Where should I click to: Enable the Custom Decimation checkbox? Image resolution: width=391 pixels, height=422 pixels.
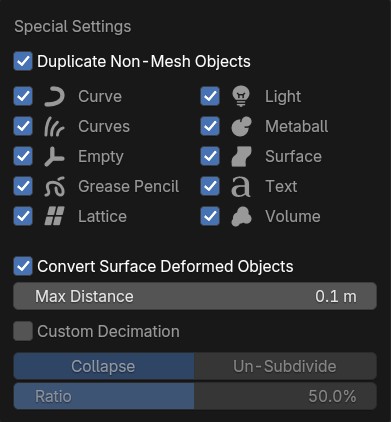[23, 331]
